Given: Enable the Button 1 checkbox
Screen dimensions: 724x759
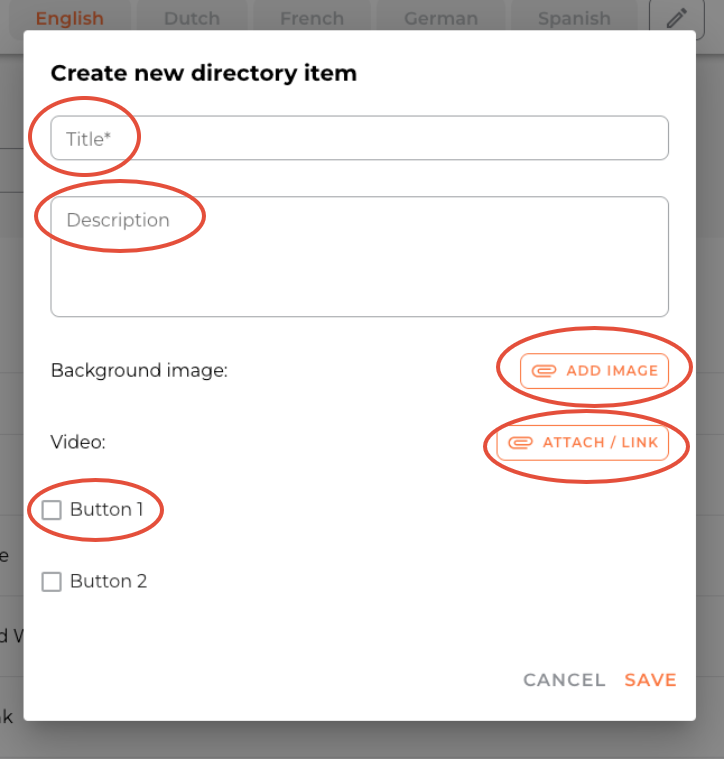Looking at the screenshot, I should 52,510.
